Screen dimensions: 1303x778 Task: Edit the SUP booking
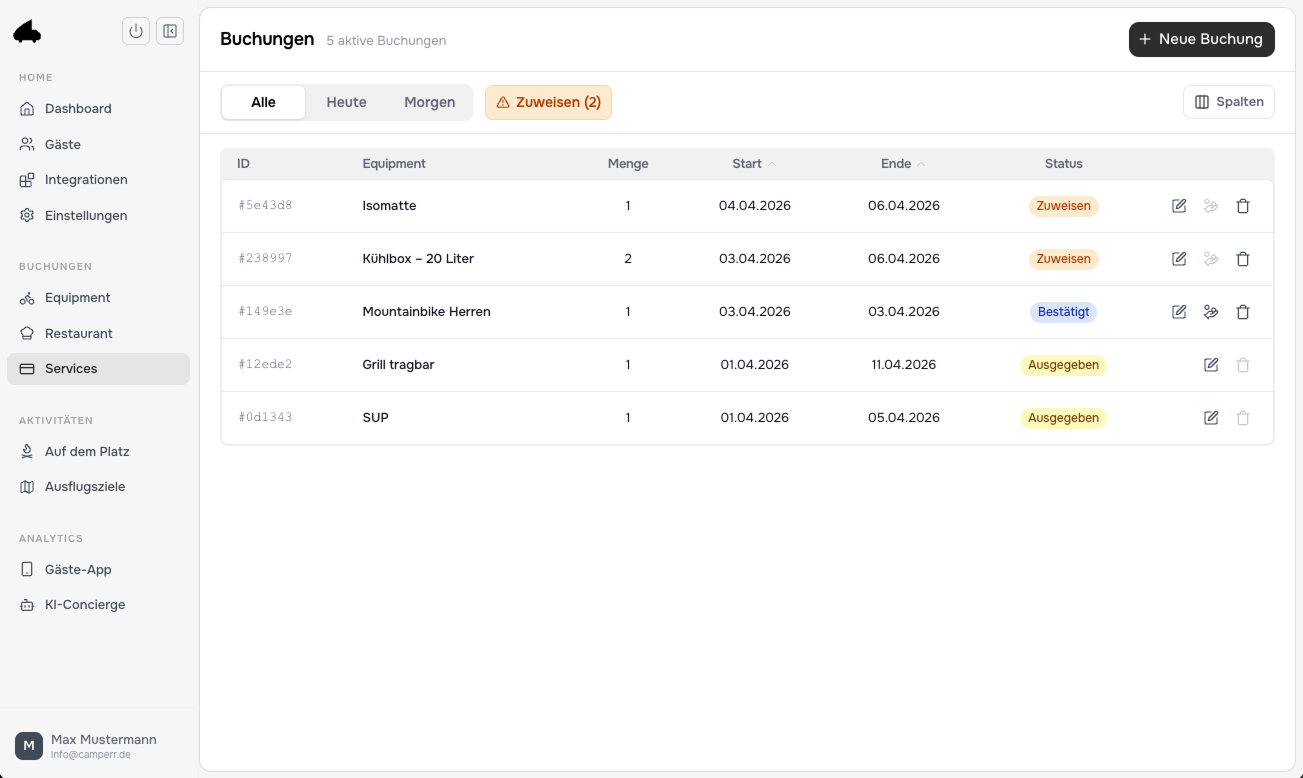pos(1211,418)
